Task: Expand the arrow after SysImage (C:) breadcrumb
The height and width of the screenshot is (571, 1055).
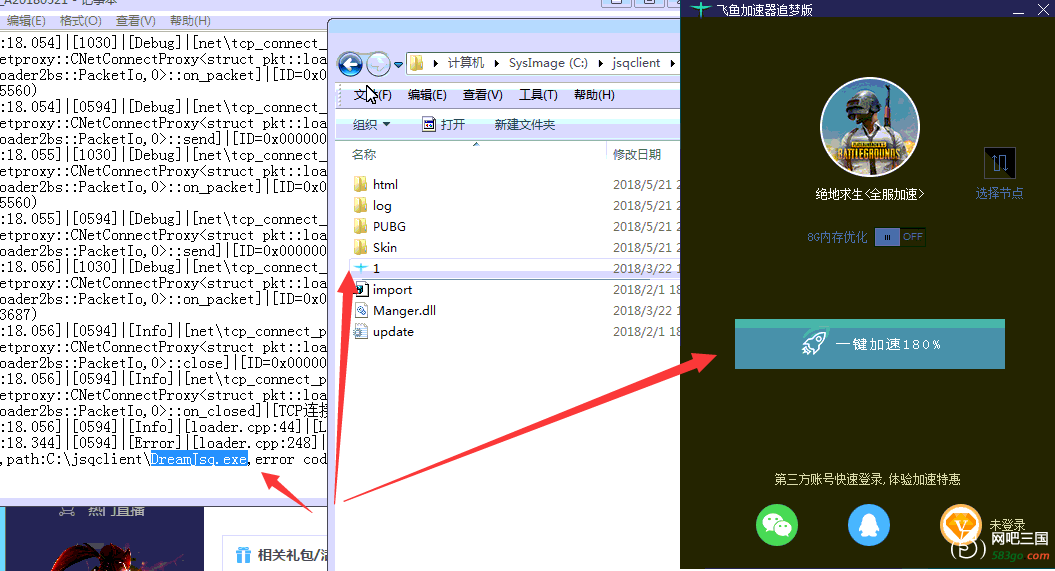Action: (x=599, y=63)
